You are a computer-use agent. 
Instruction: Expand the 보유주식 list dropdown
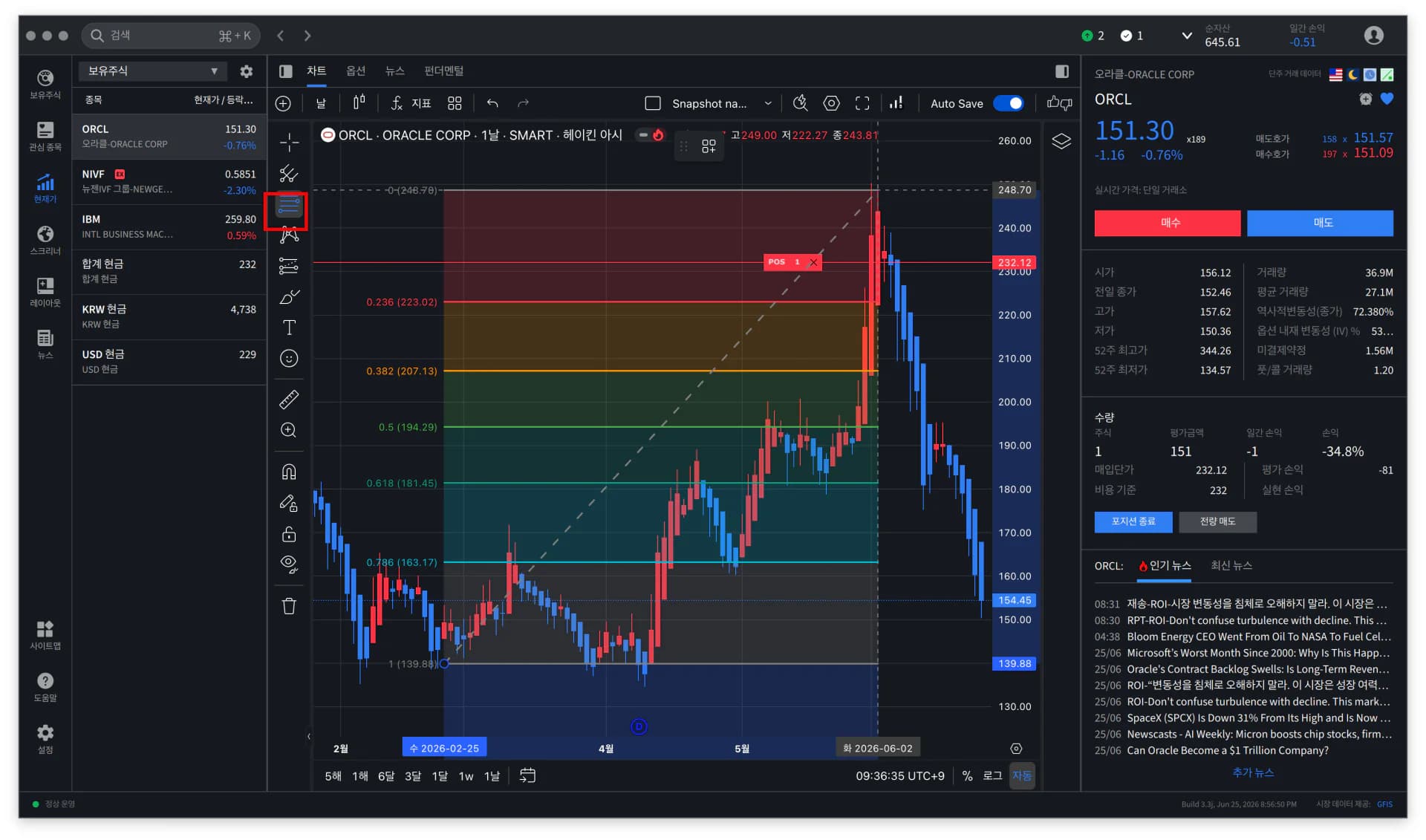point(153,71)
